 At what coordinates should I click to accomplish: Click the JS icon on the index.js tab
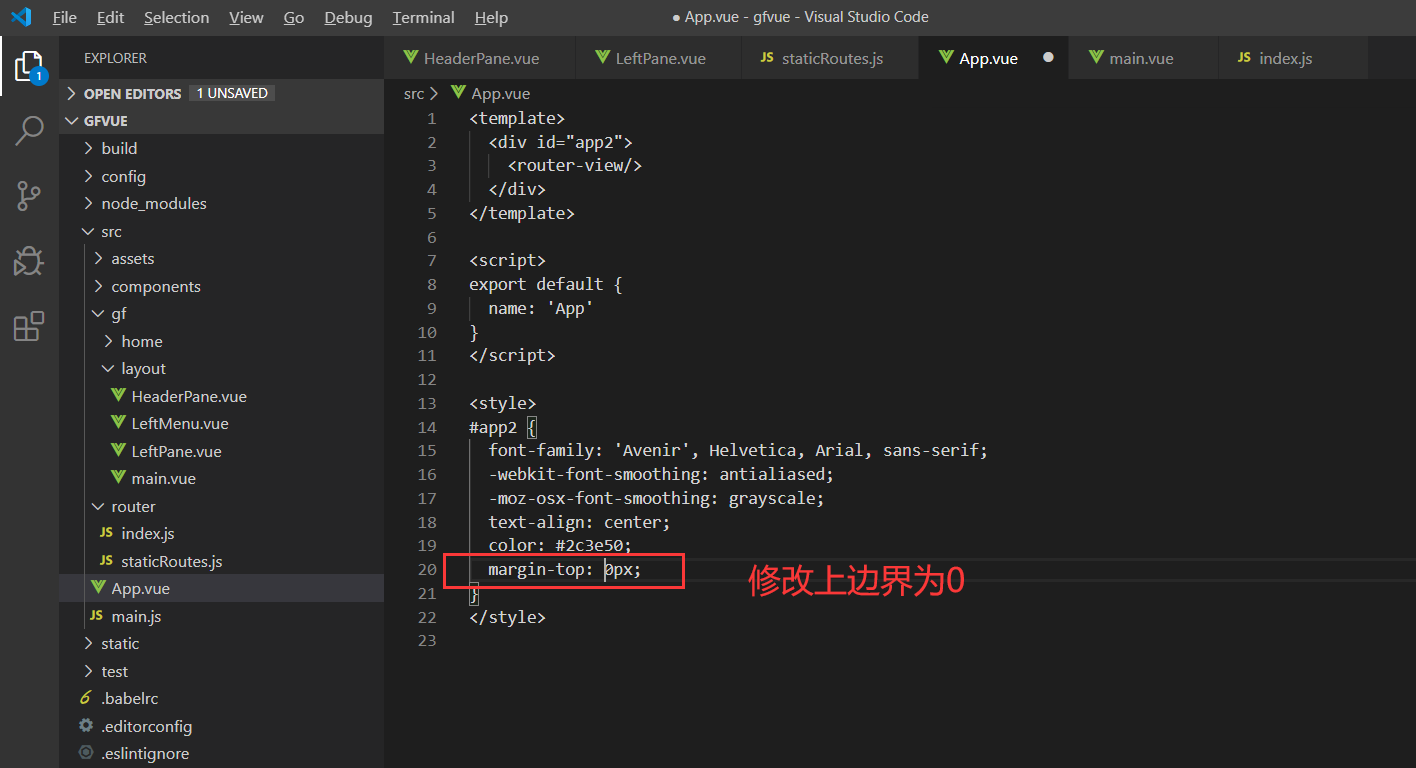coord(1245,58)
